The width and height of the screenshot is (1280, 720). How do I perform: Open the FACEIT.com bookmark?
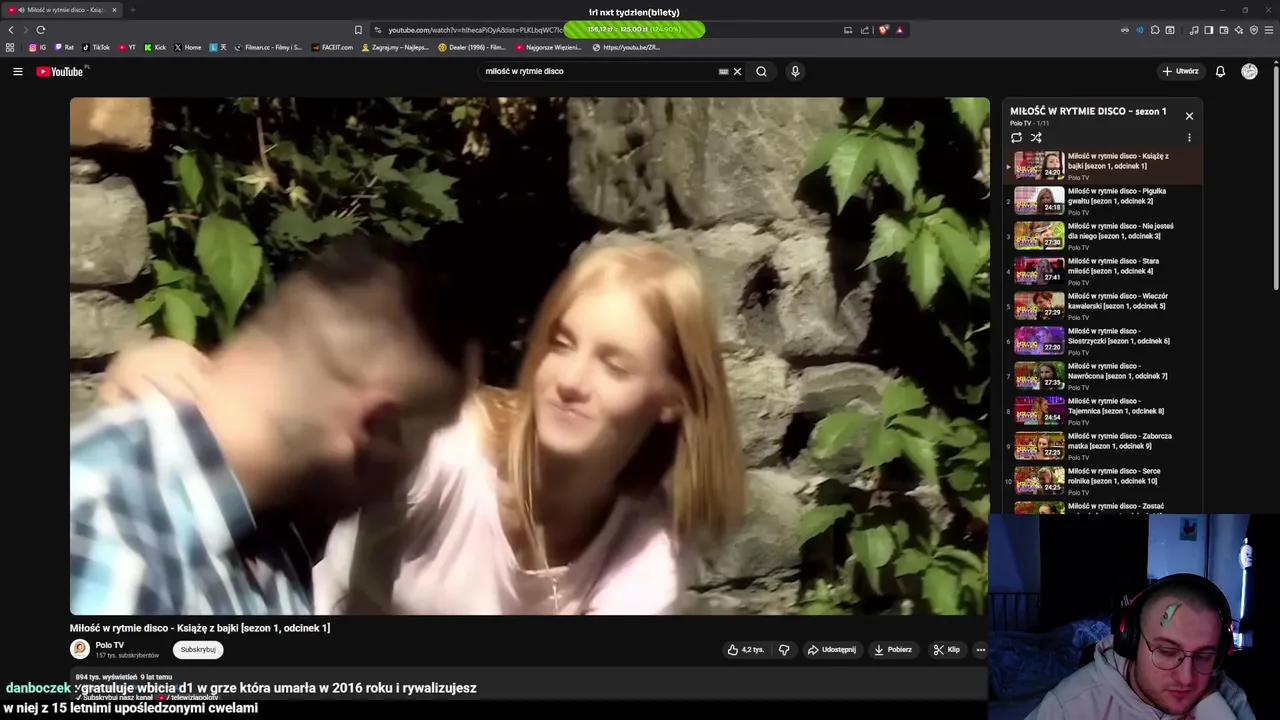(333, 47)
